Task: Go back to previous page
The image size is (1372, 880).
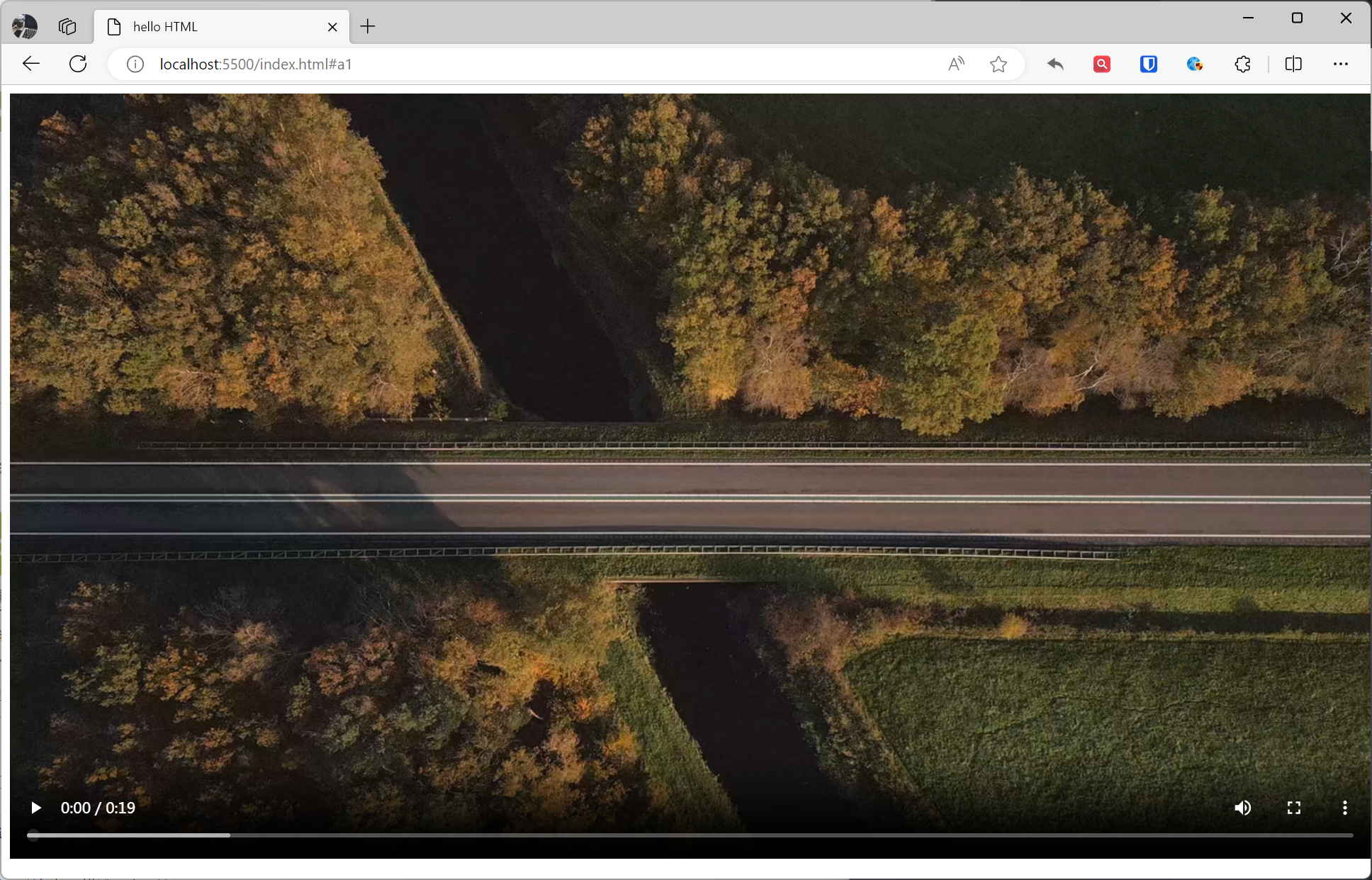Action: pos(31,64)
